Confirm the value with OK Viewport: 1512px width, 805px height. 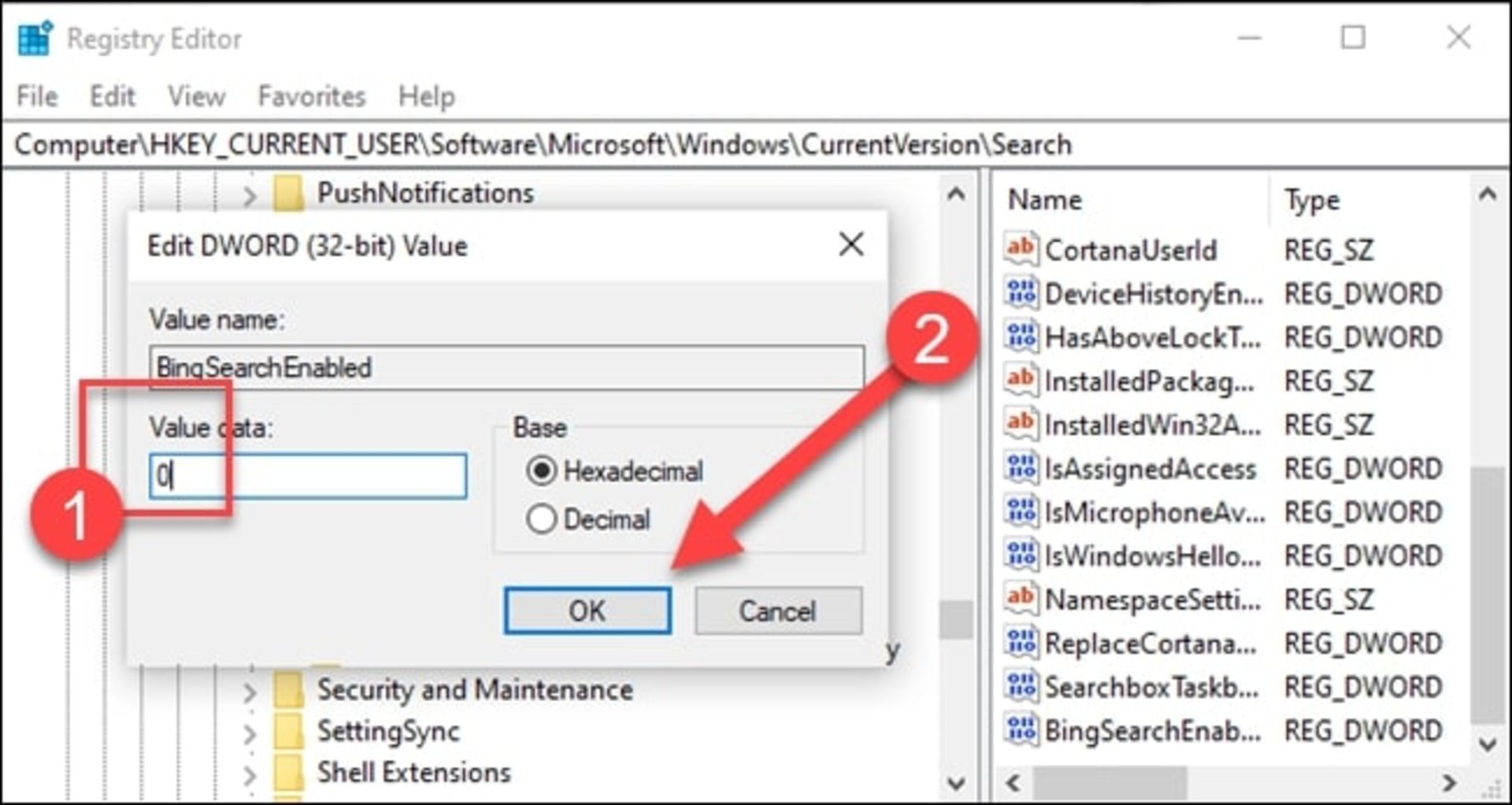[x=587, y=610]
